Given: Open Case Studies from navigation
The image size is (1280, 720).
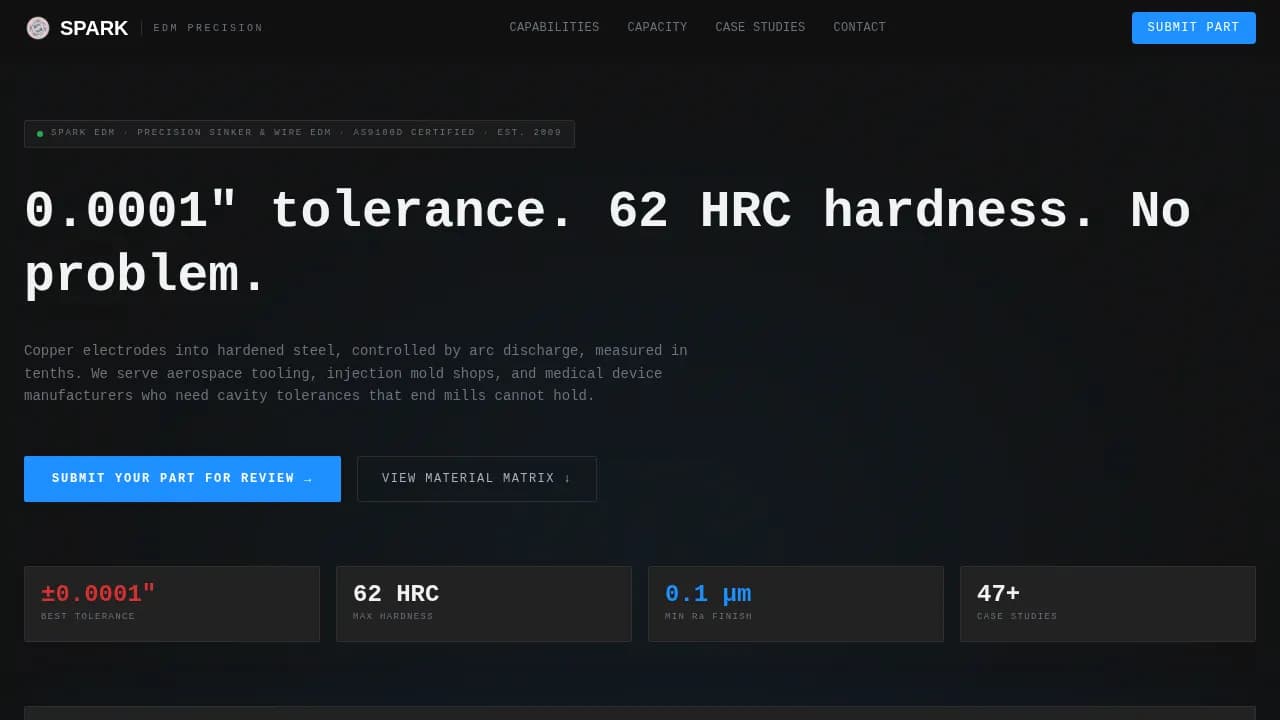Looking at the screenshot, I should tap(760, 27).
